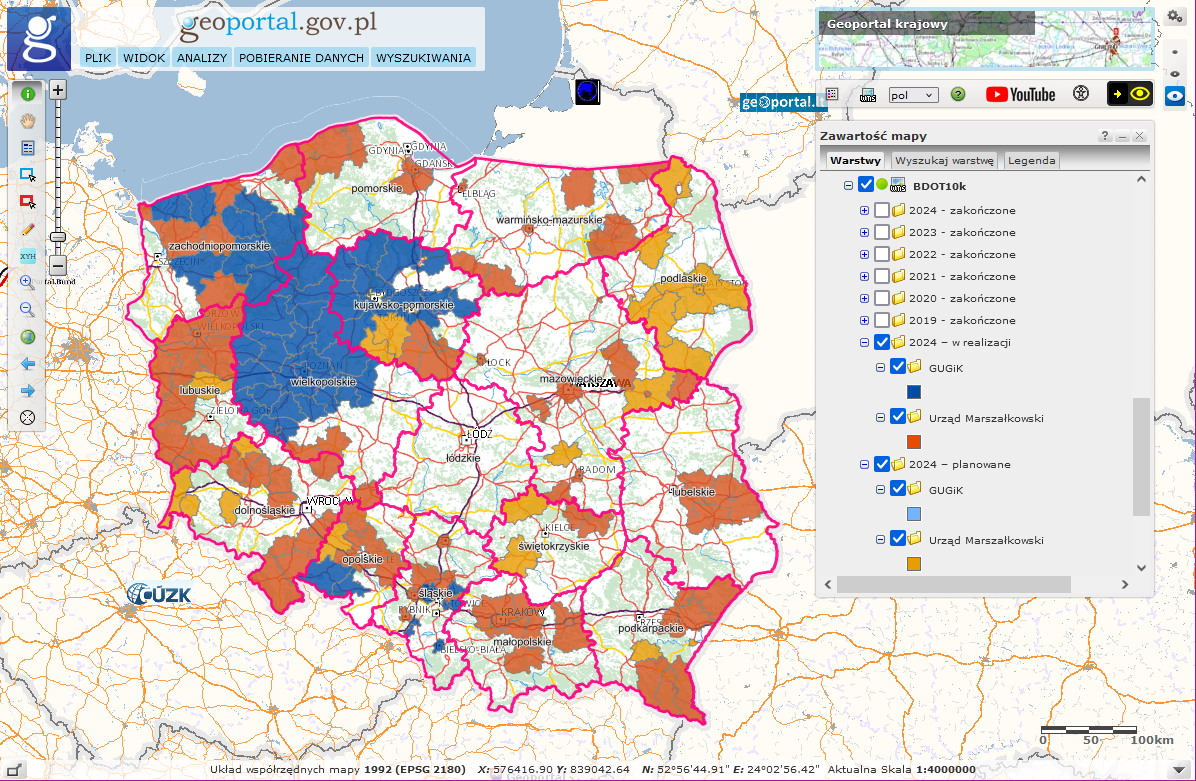This screenshot has height=781, width=1196.
Task: Go to next map view arrow
Action: coord(28,390)
